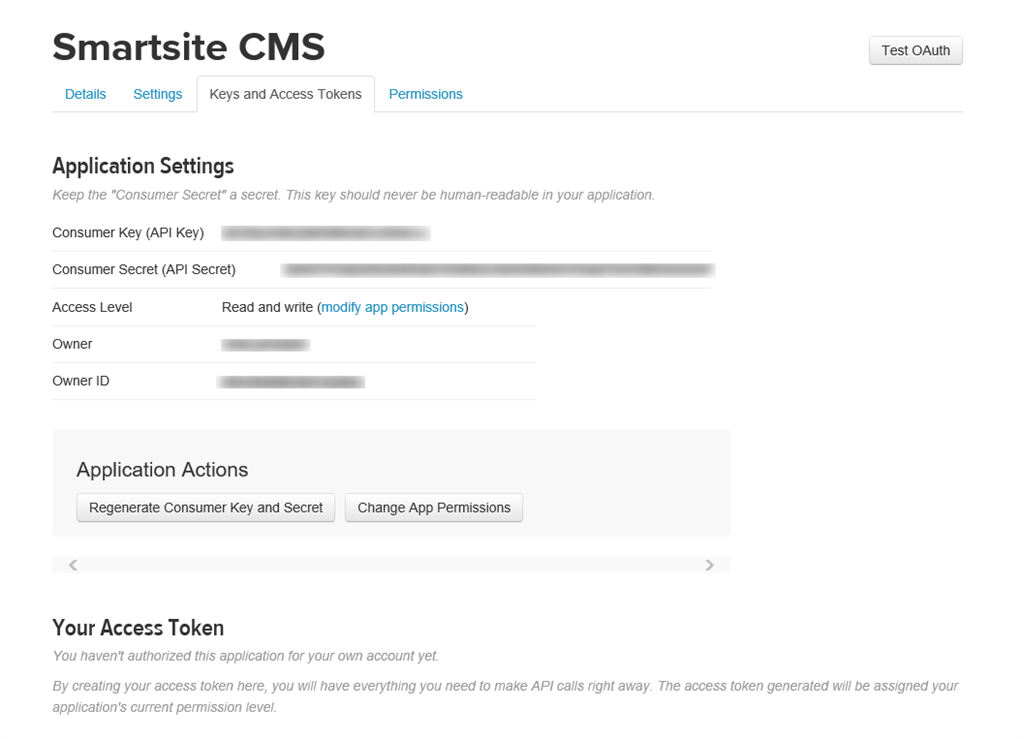
Task: Click the Test OAuth button
Action: 916,50
